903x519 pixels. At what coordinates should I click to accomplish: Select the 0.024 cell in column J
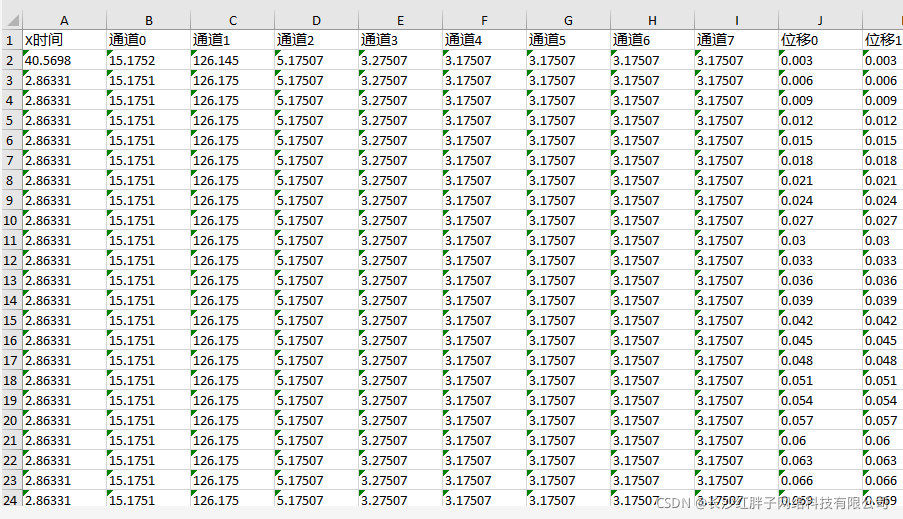pos(821,200)
